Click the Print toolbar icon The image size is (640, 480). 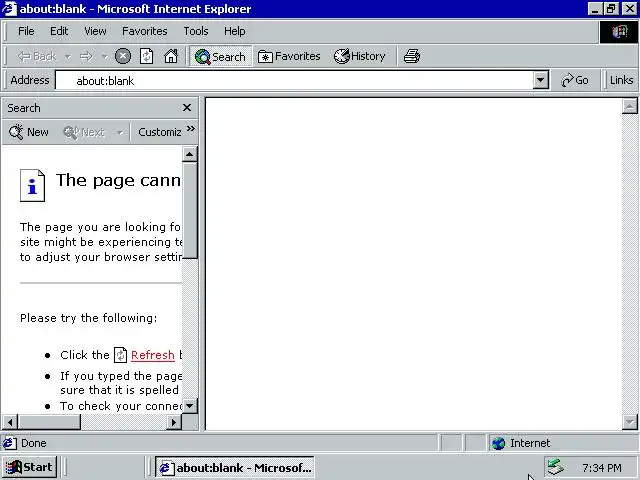pos(412,56)
